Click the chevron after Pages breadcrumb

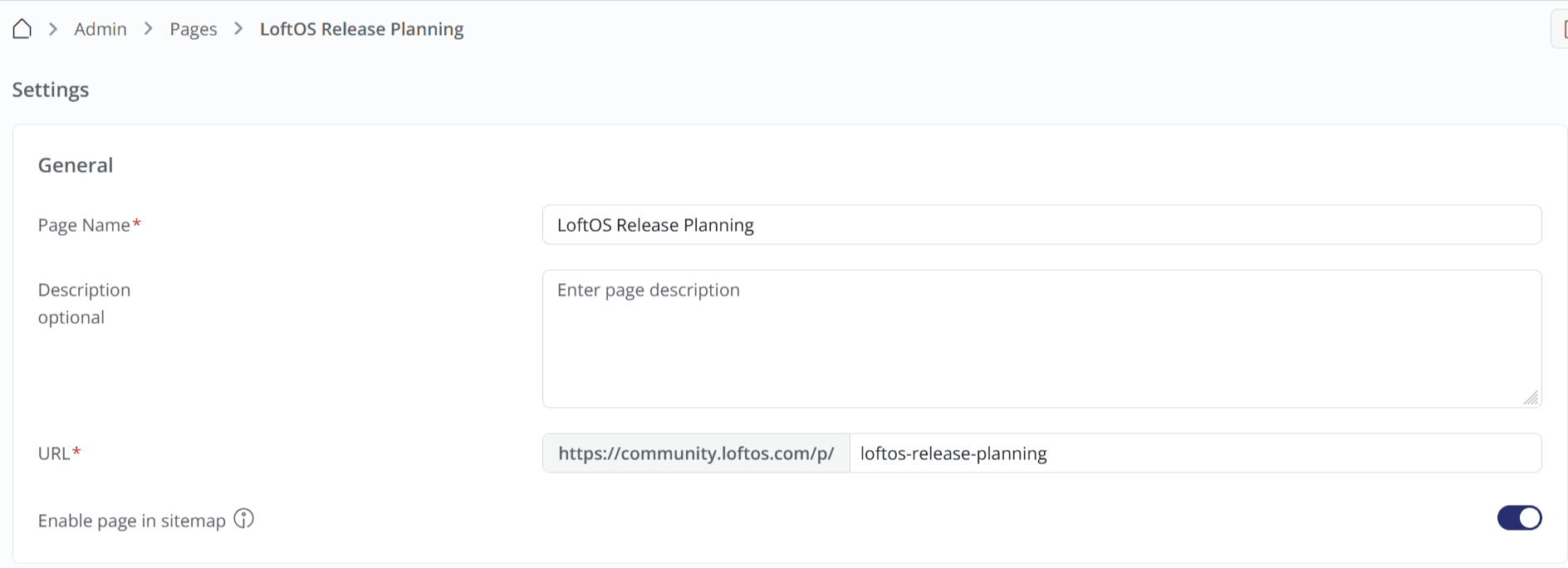(238, 29)
